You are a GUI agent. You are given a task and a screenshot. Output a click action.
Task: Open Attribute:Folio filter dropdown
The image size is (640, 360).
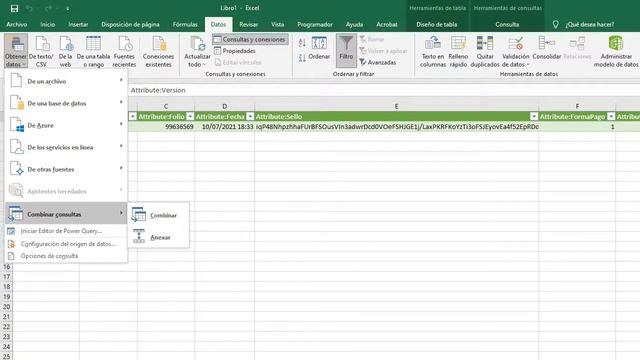coord(190,117)
